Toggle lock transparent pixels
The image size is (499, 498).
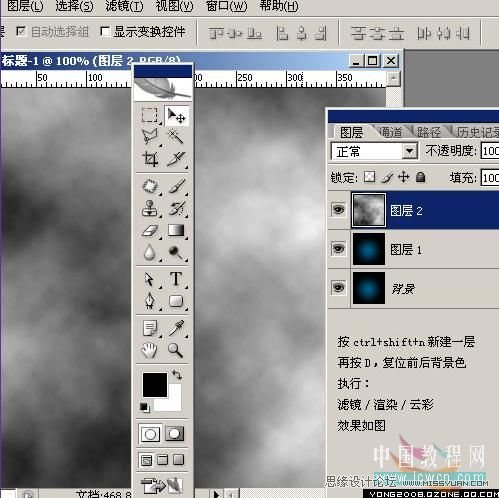click(x=369, y=177)
